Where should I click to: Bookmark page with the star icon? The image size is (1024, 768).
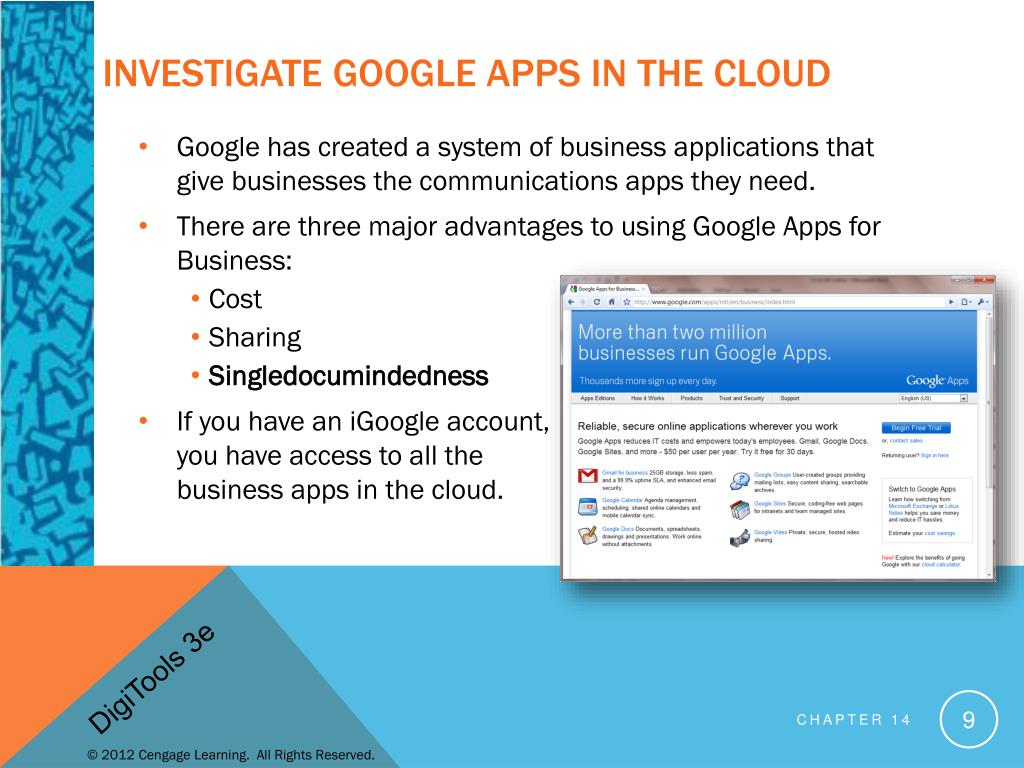click(x=627, y=302)
